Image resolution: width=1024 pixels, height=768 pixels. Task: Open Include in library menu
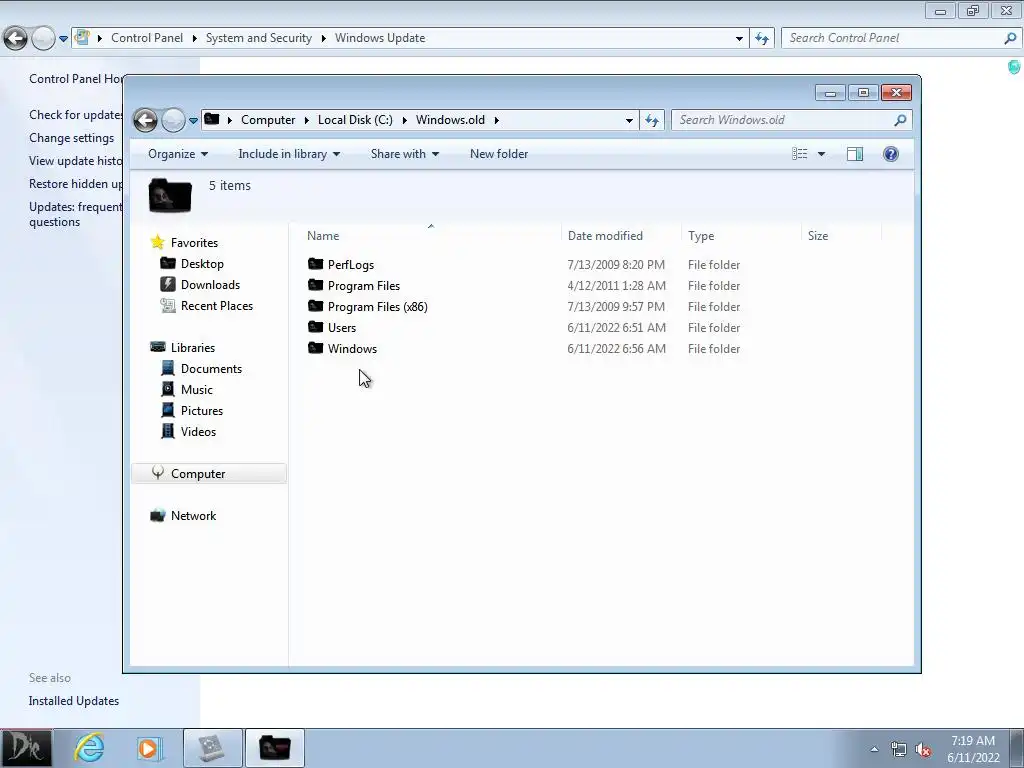pos(289,154)
